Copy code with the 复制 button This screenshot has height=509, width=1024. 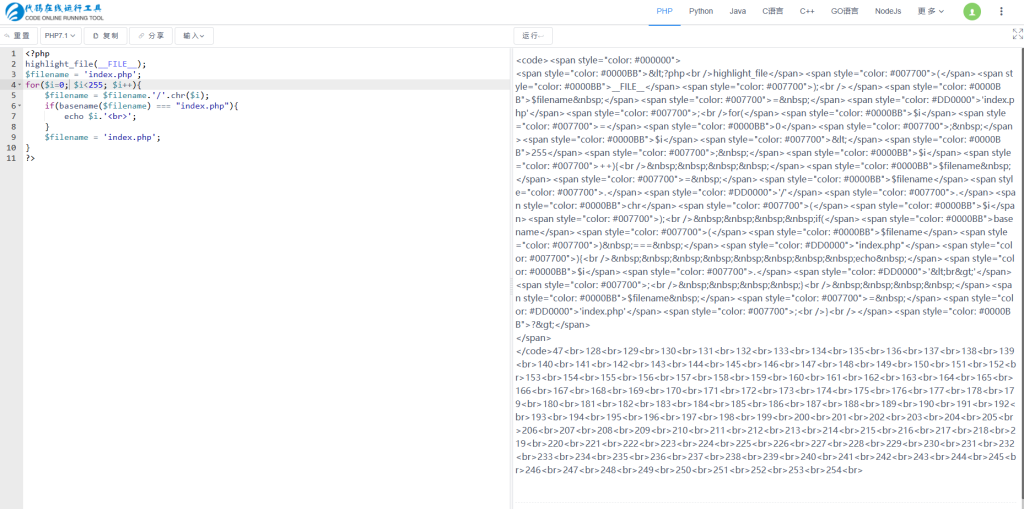click(x=105, y=35)
